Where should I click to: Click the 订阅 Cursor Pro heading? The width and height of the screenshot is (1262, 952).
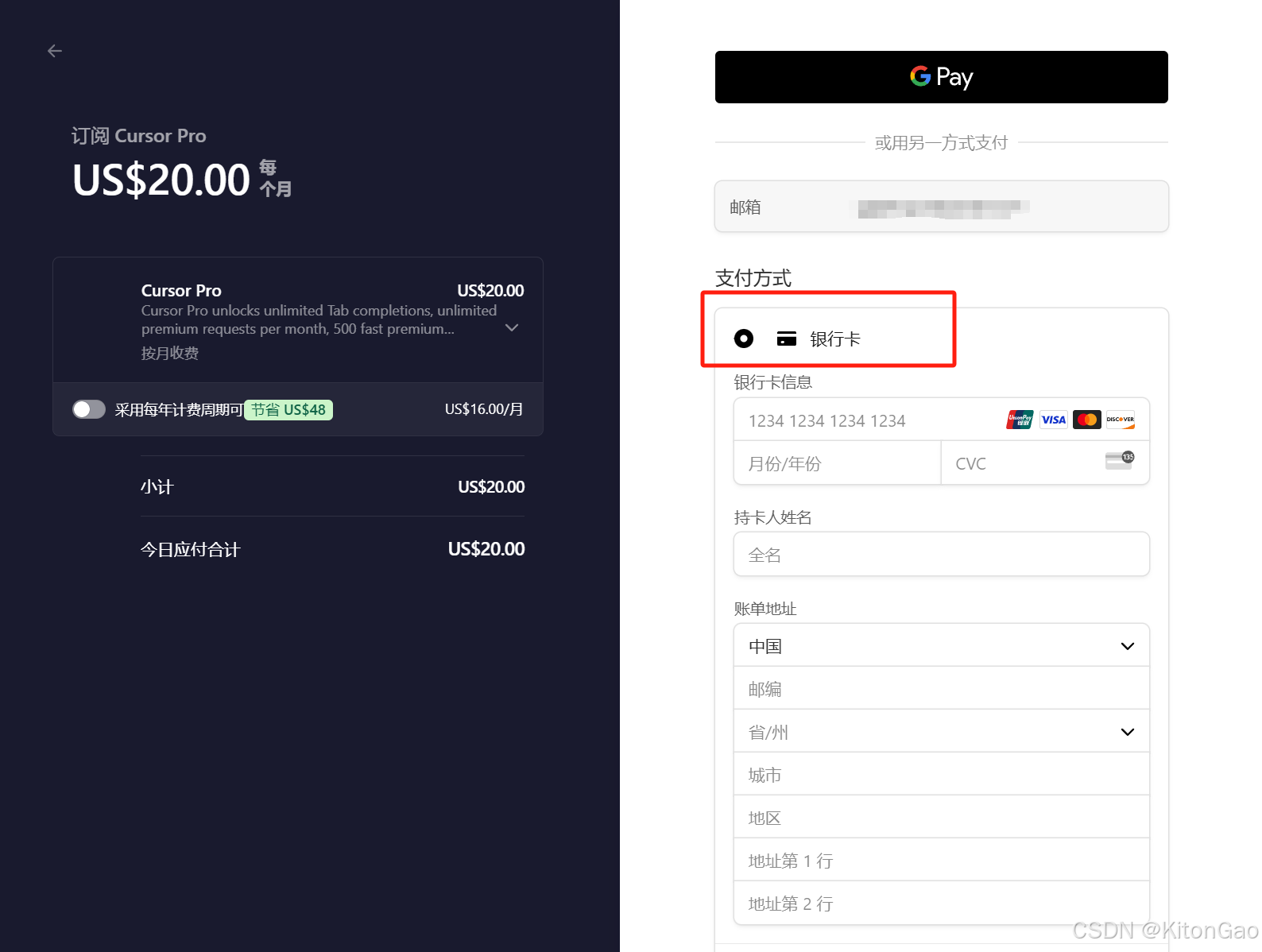coord(139,136)
